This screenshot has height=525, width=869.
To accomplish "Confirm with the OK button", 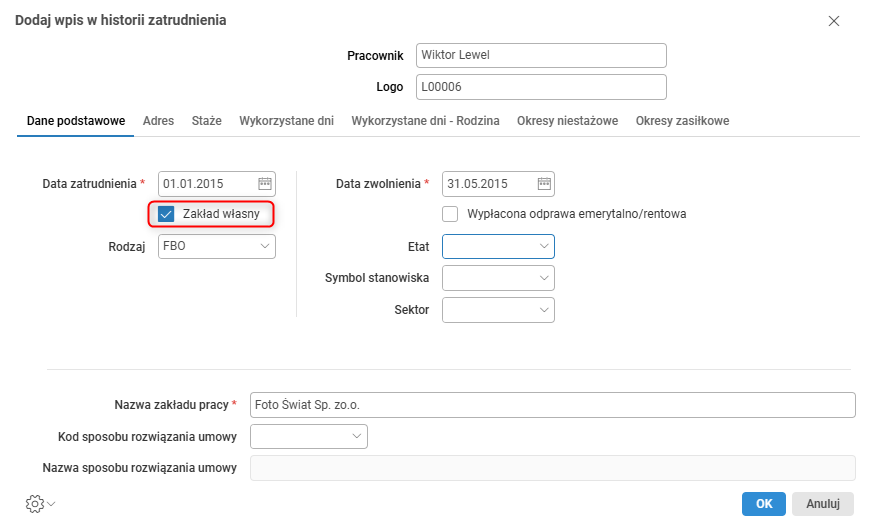I will pos(763,504).
